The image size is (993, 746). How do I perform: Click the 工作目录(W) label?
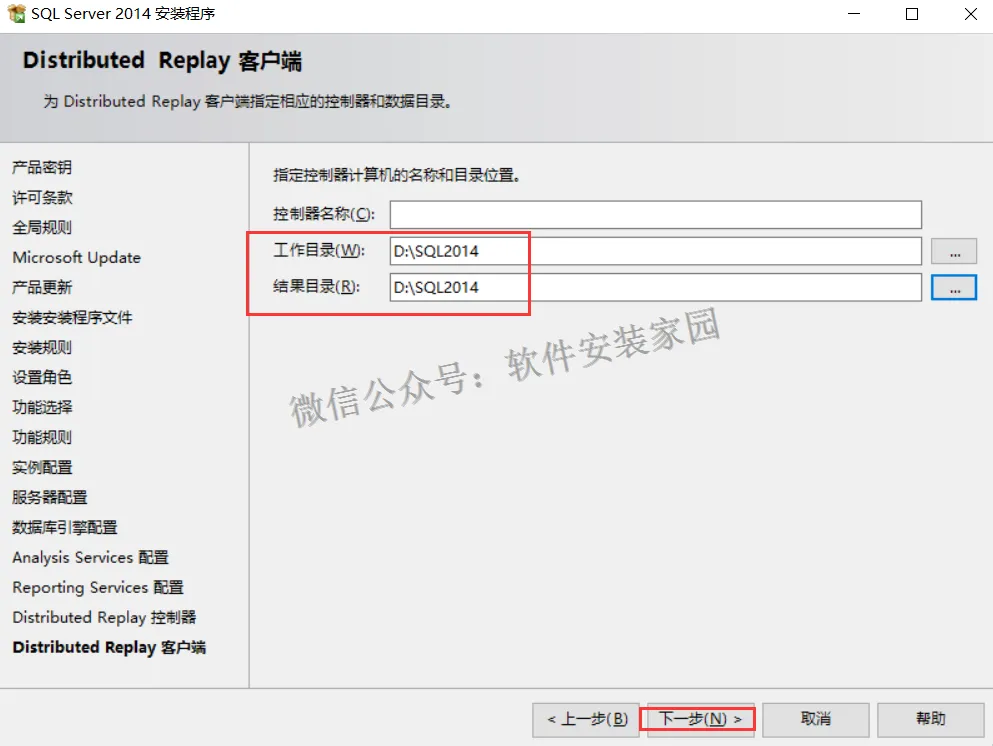319,251
